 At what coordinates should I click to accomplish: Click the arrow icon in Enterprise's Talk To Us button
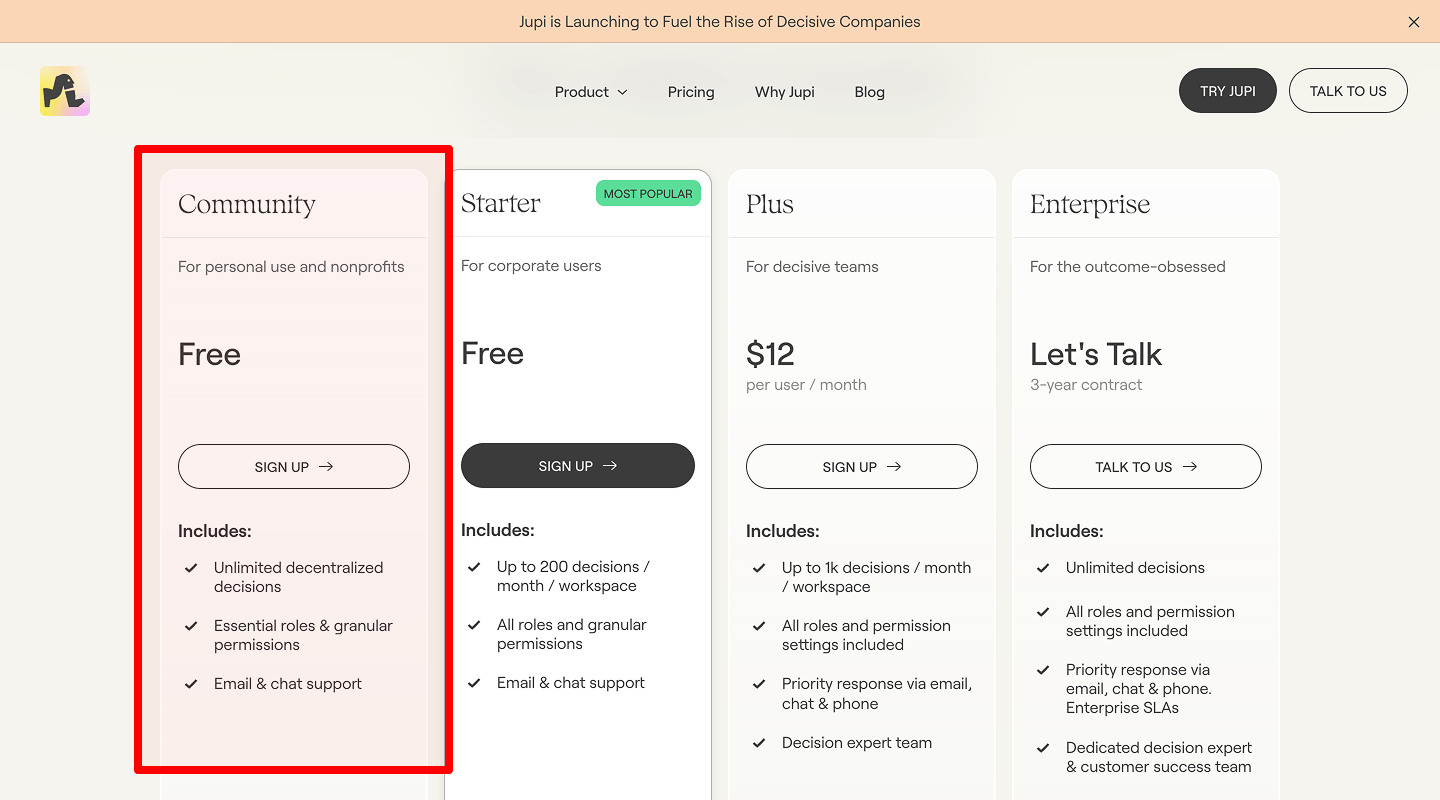pos(1189,466)
